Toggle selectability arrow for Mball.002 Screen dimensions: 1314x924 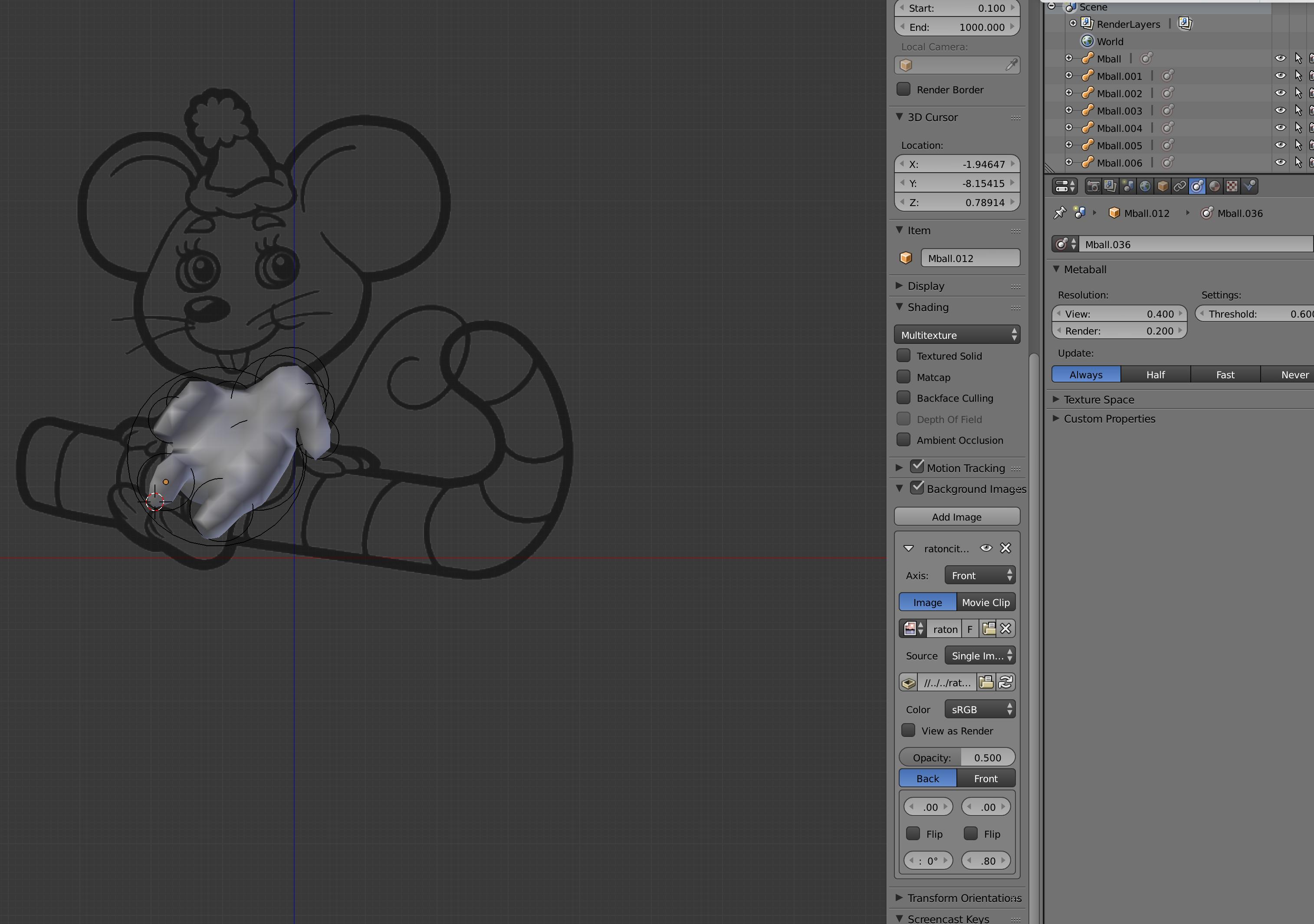(x=1298, y=93)
